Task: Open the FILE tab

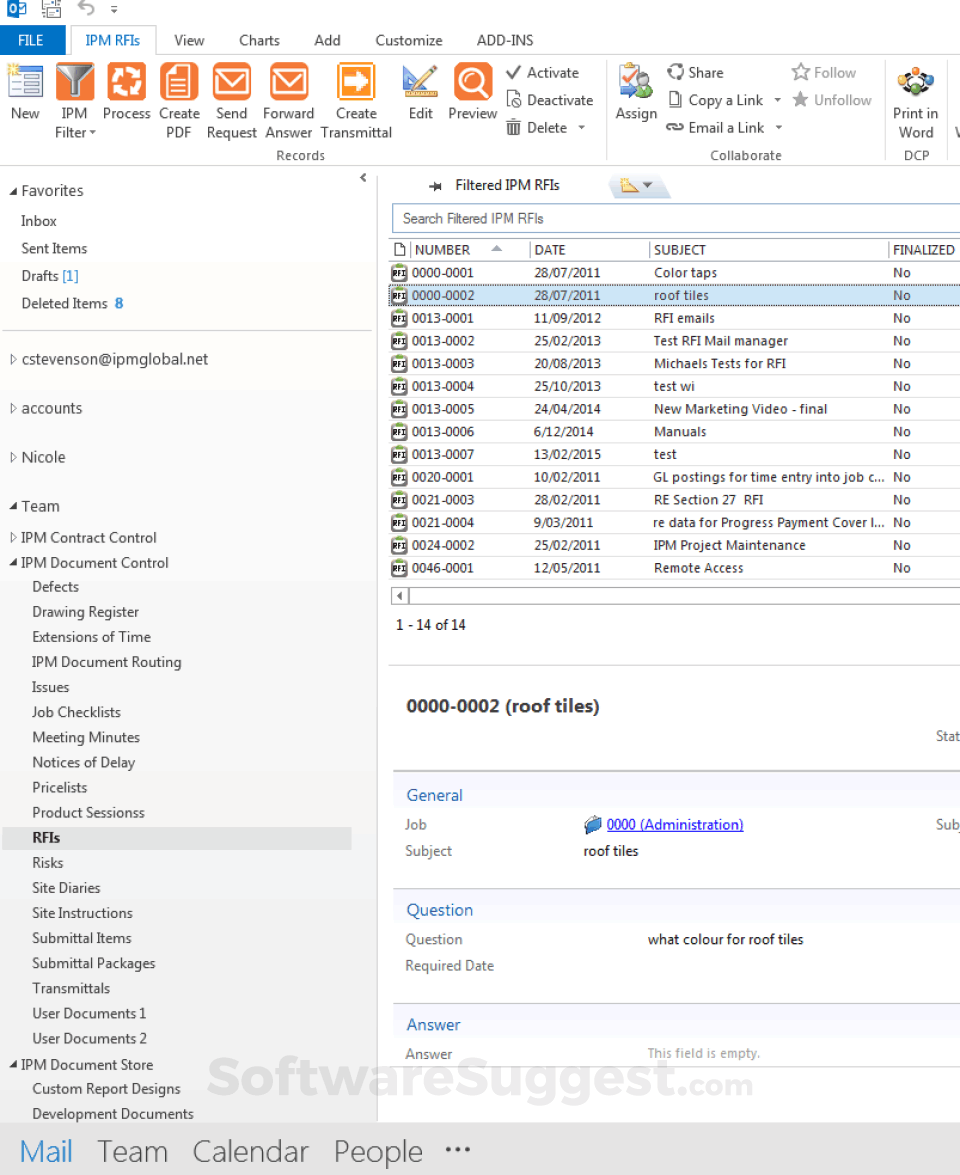Action: [31, 40]
